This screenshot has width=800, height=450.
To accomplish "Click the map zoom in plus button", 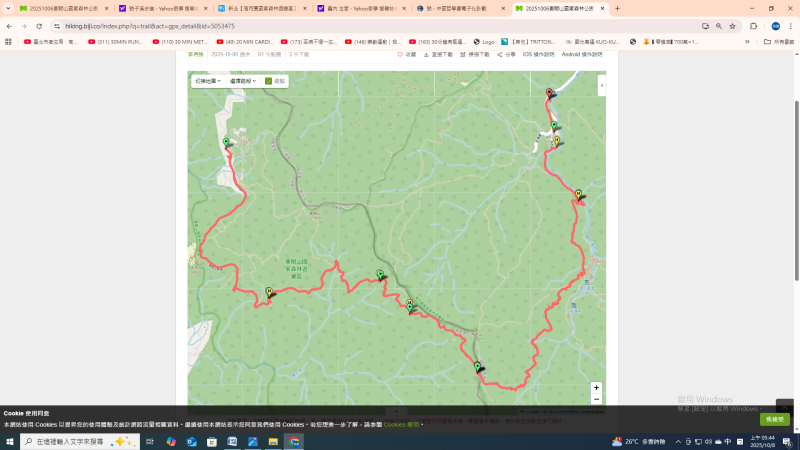I will (x=596, y=387).
